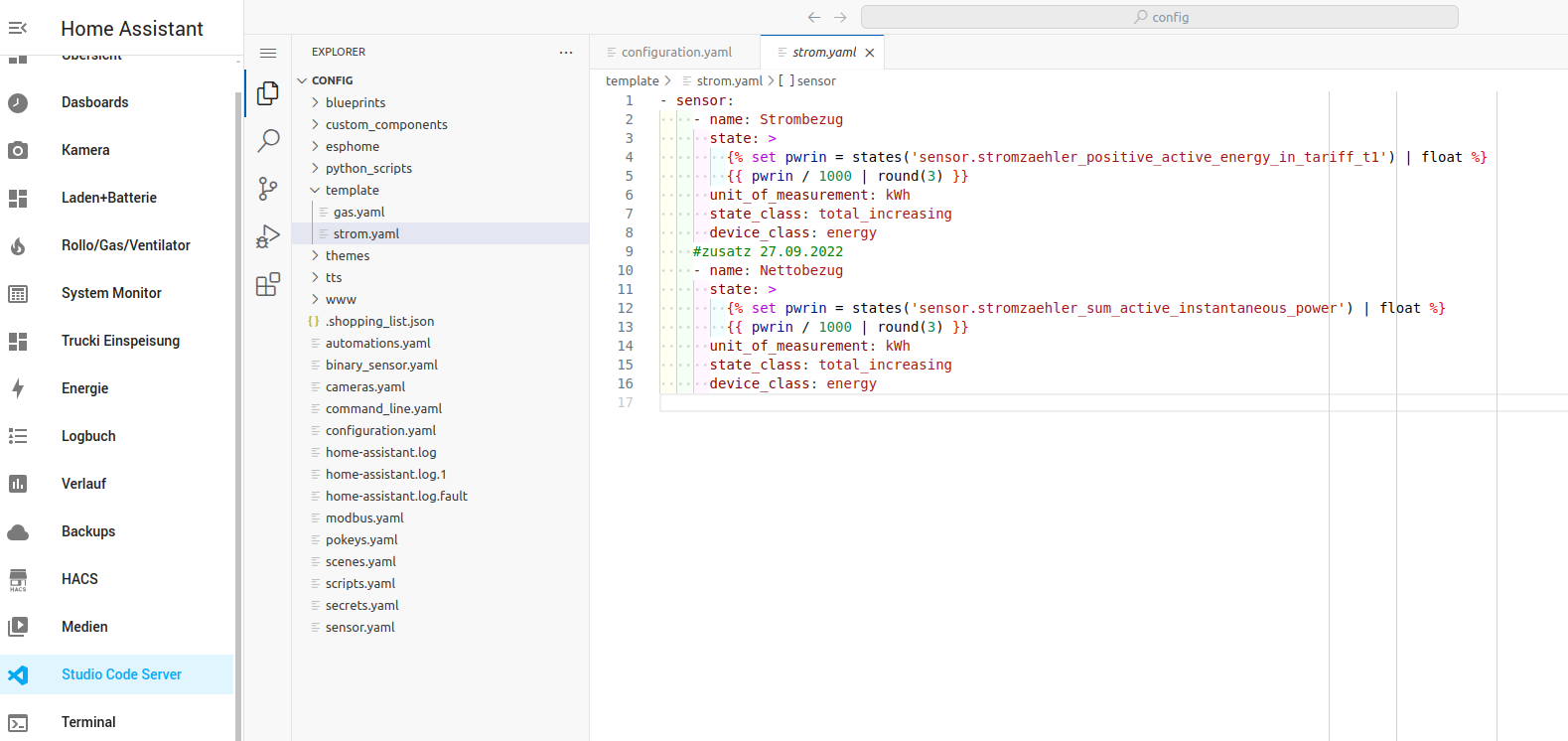
Task: Click the Home Assistant sidebar scrollbar
Action: pyautogui.click(x=238, y=415)
